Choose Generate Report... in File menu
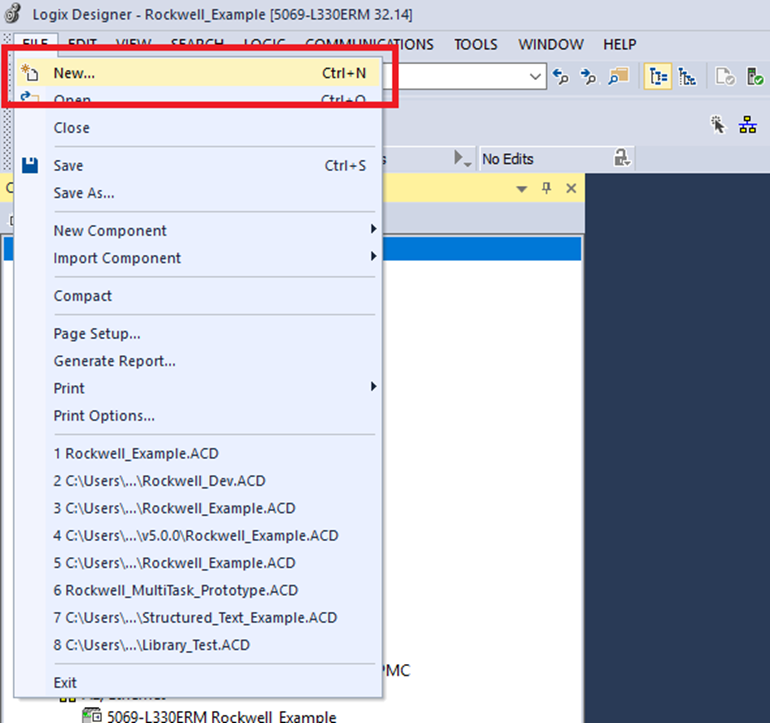The height and width of the screenshot is (723, 770). tap(114, 361)
